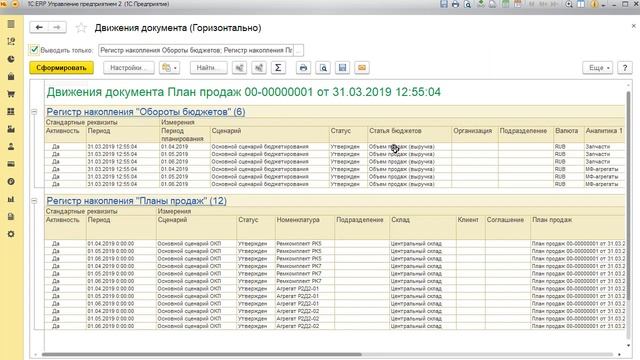The image size is (640, 360).
Task: Click the expand all groups toolbar icon
Action: click(240, 68)
